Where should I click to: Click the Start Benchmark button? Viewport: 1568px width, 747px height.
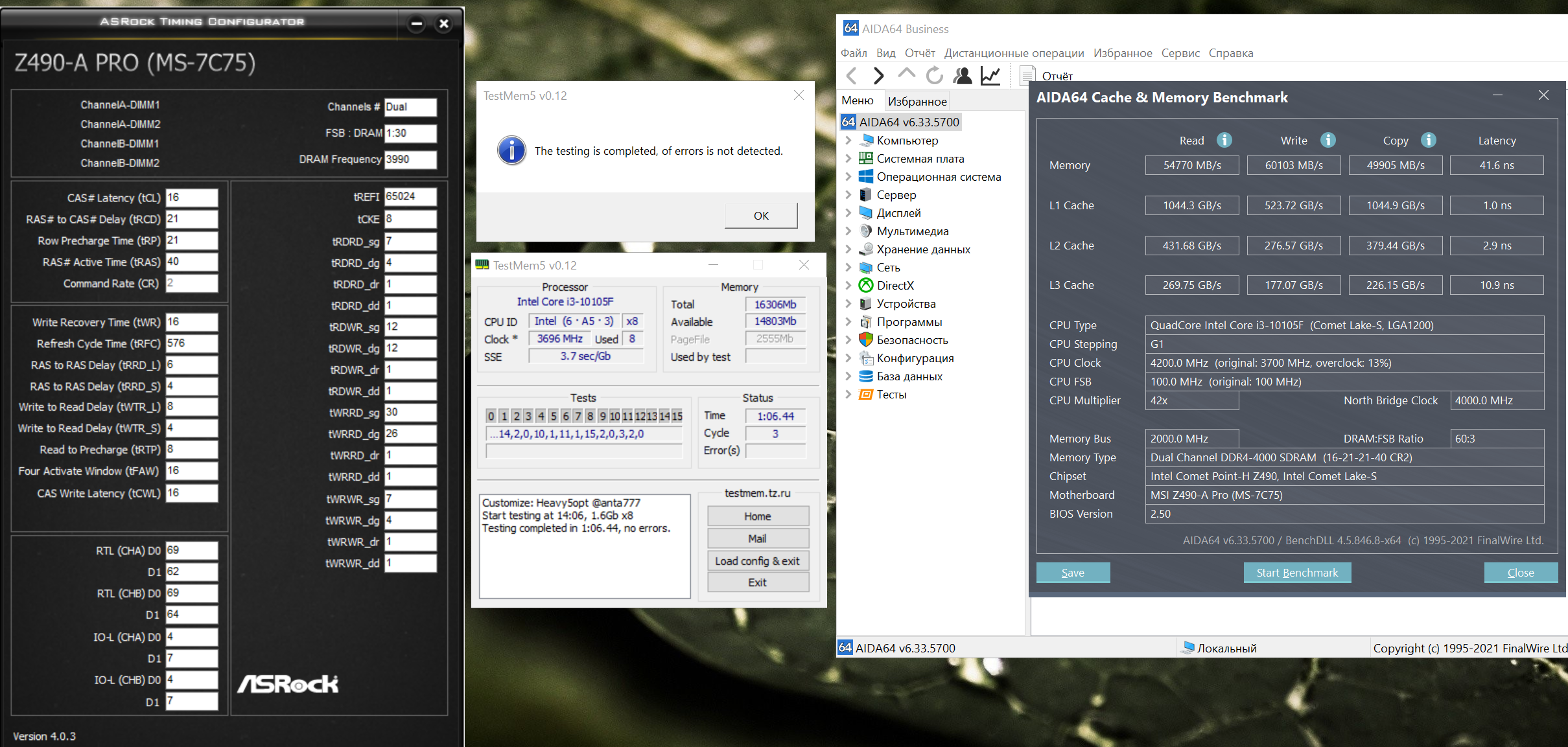point(1296,573)
